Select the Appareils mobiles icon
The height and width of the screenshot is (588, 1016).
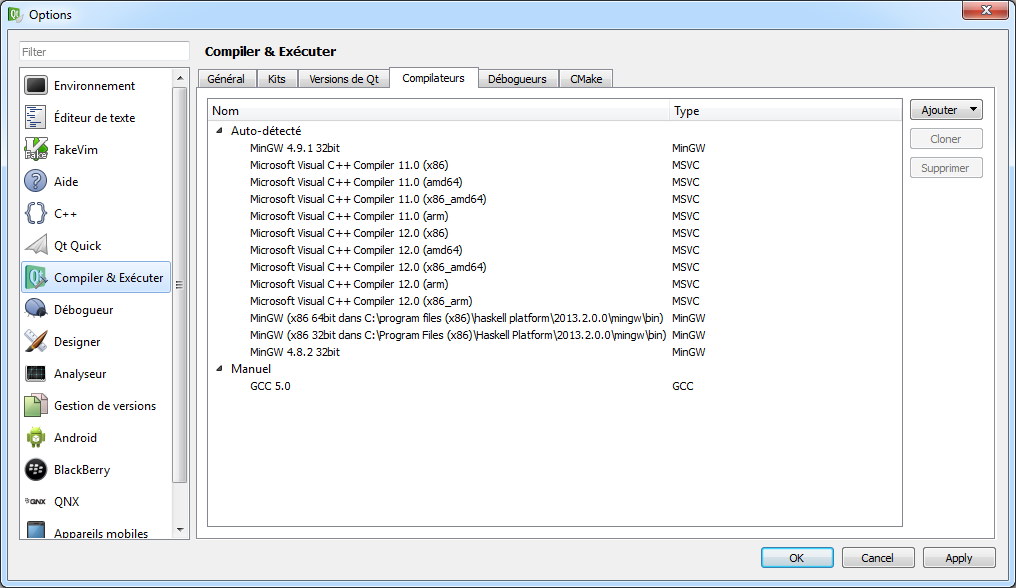(x=36, y=530)
